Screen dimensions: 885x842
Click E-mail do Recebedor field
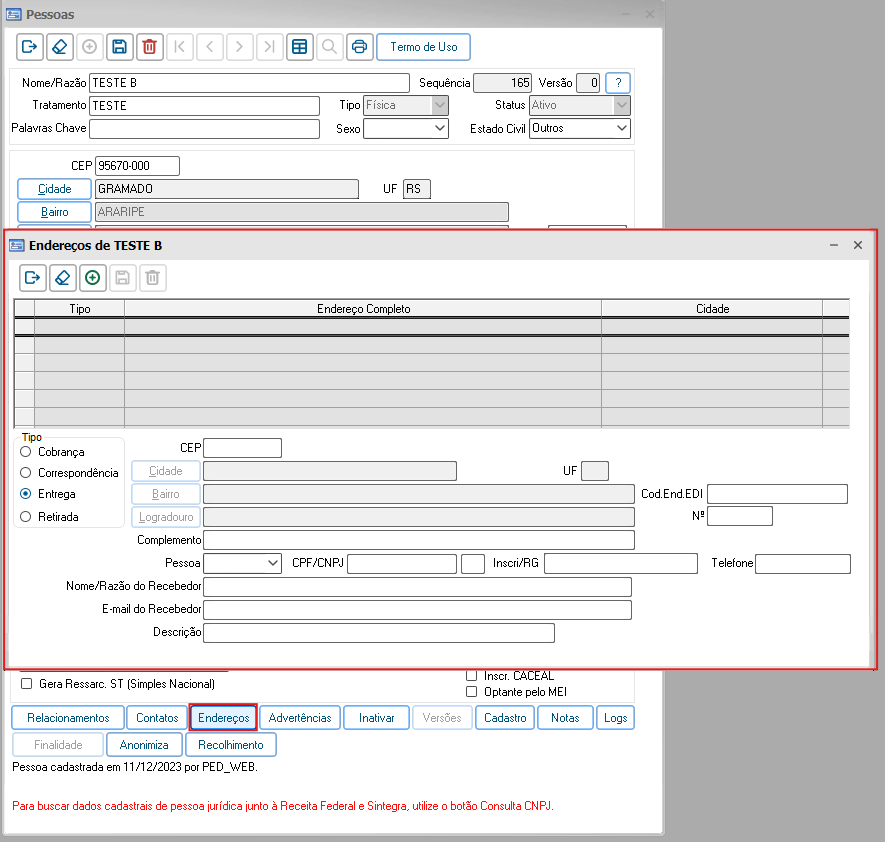click(417, 609)
